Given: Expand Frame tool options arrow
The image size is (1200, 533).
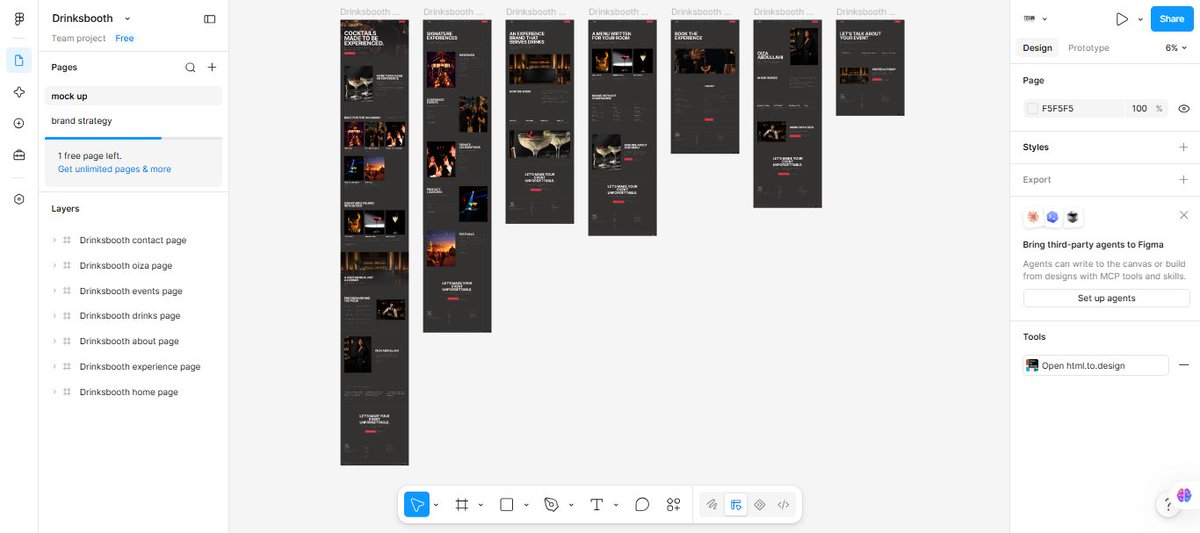Looking at the screenshot, I should tap(481, 505).
